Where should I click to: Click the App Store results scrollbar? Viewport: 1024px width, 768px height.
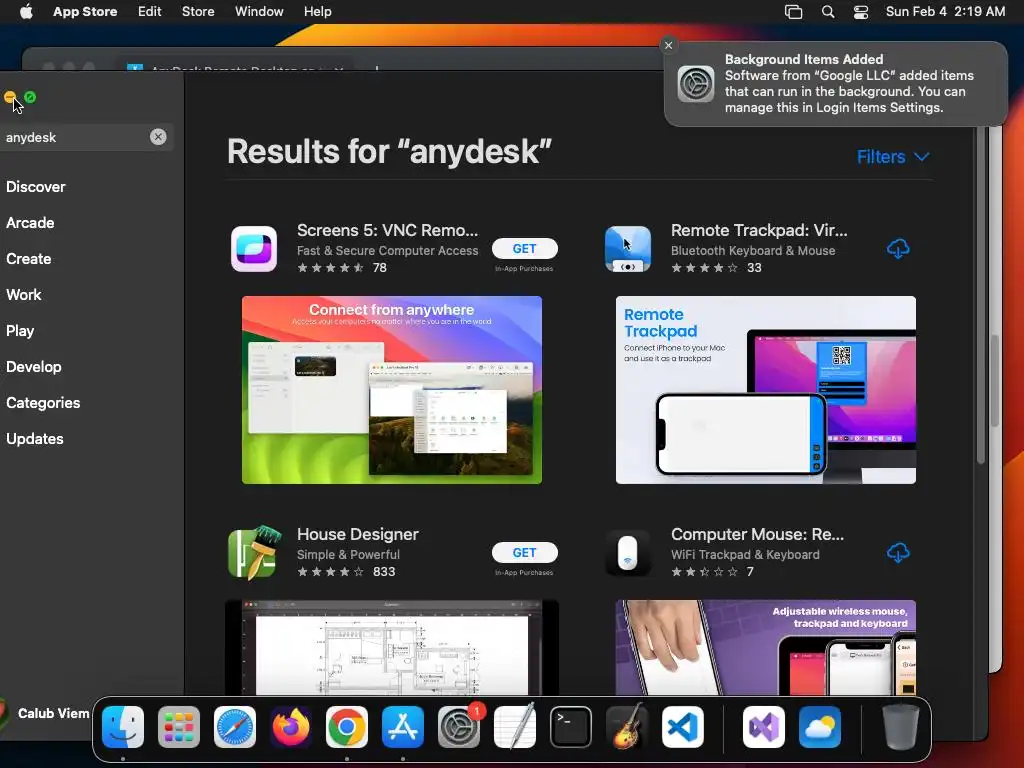980,295
